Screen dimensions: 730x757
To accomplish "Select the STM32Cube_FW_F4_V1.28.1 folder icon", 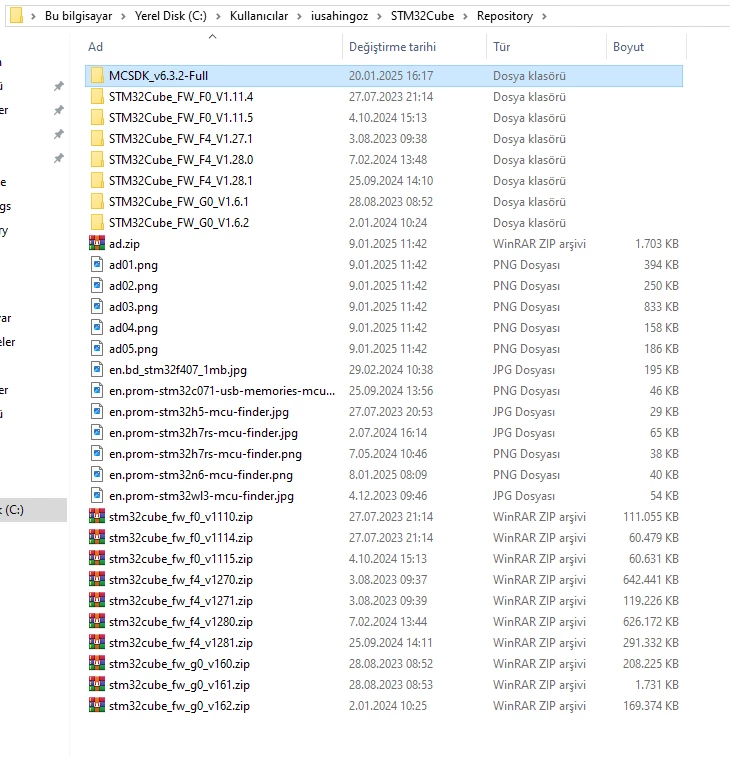I will point(97,181).
